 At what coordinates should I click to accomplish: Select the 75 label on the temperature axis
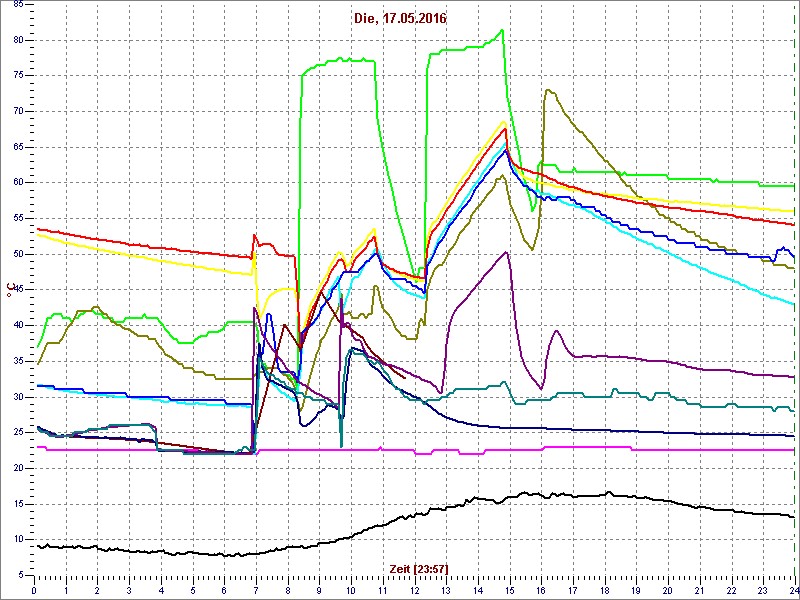pyautogui.click(x=17, y=76)
